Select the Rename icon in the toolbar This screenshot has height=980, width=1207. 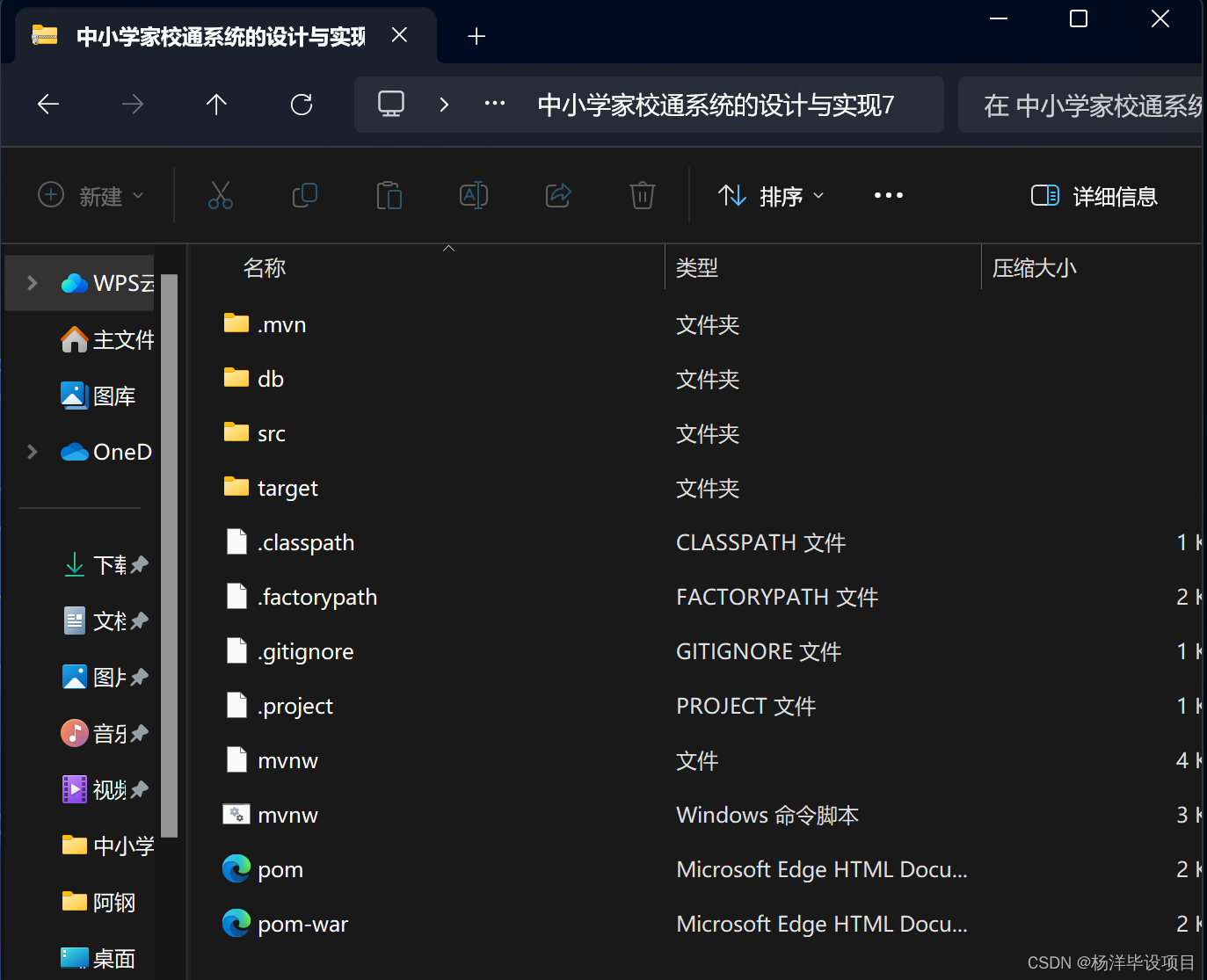click(474, 195)
